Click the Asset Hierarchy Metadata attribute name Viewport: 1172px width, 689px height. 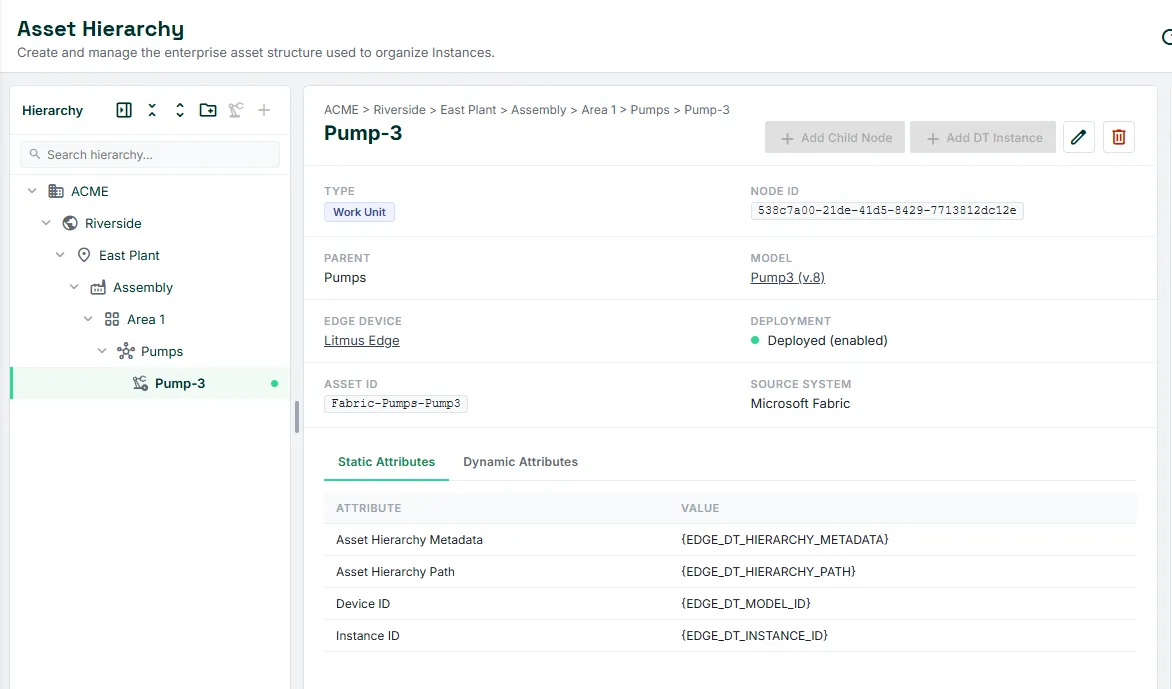coord(410,540)
